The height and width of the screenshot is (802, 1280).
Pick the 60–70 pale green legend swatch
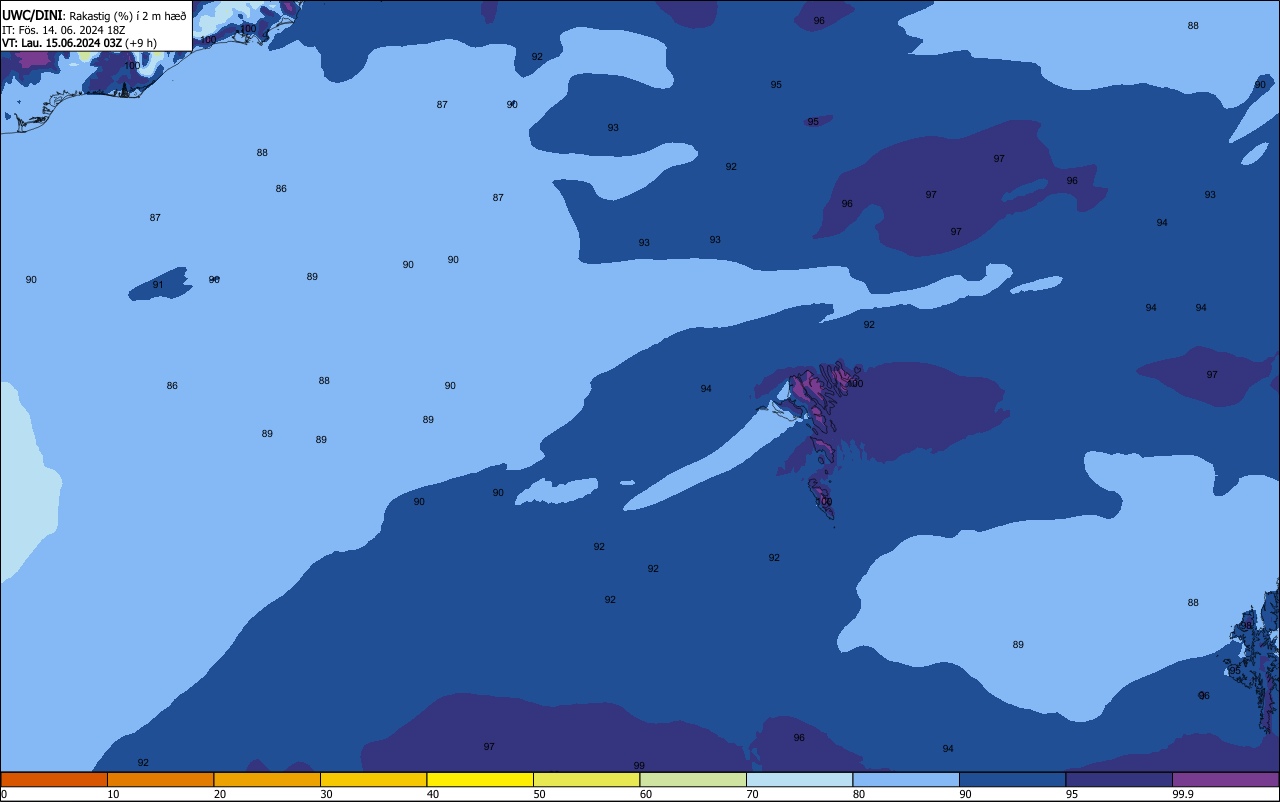coord(693,779)
